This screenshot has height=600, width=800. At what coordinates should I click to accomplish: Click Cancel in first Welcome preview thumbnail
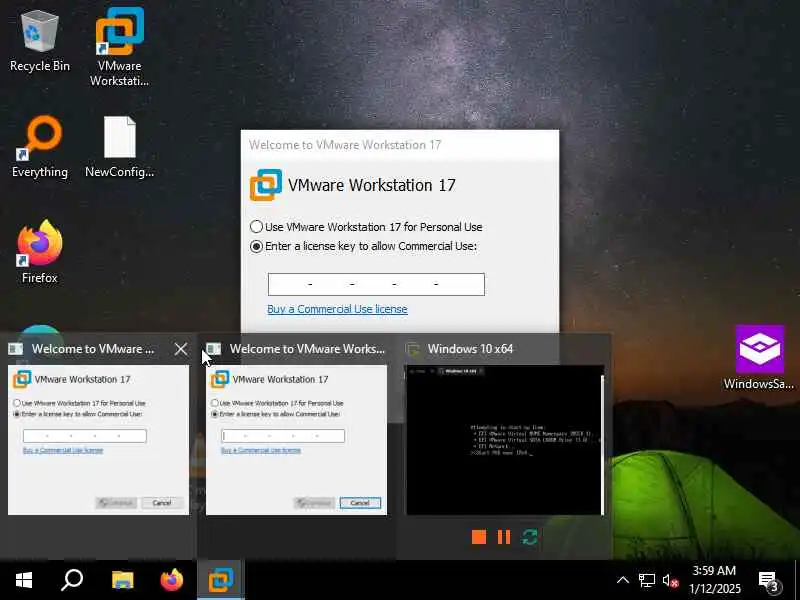[161, 503]
